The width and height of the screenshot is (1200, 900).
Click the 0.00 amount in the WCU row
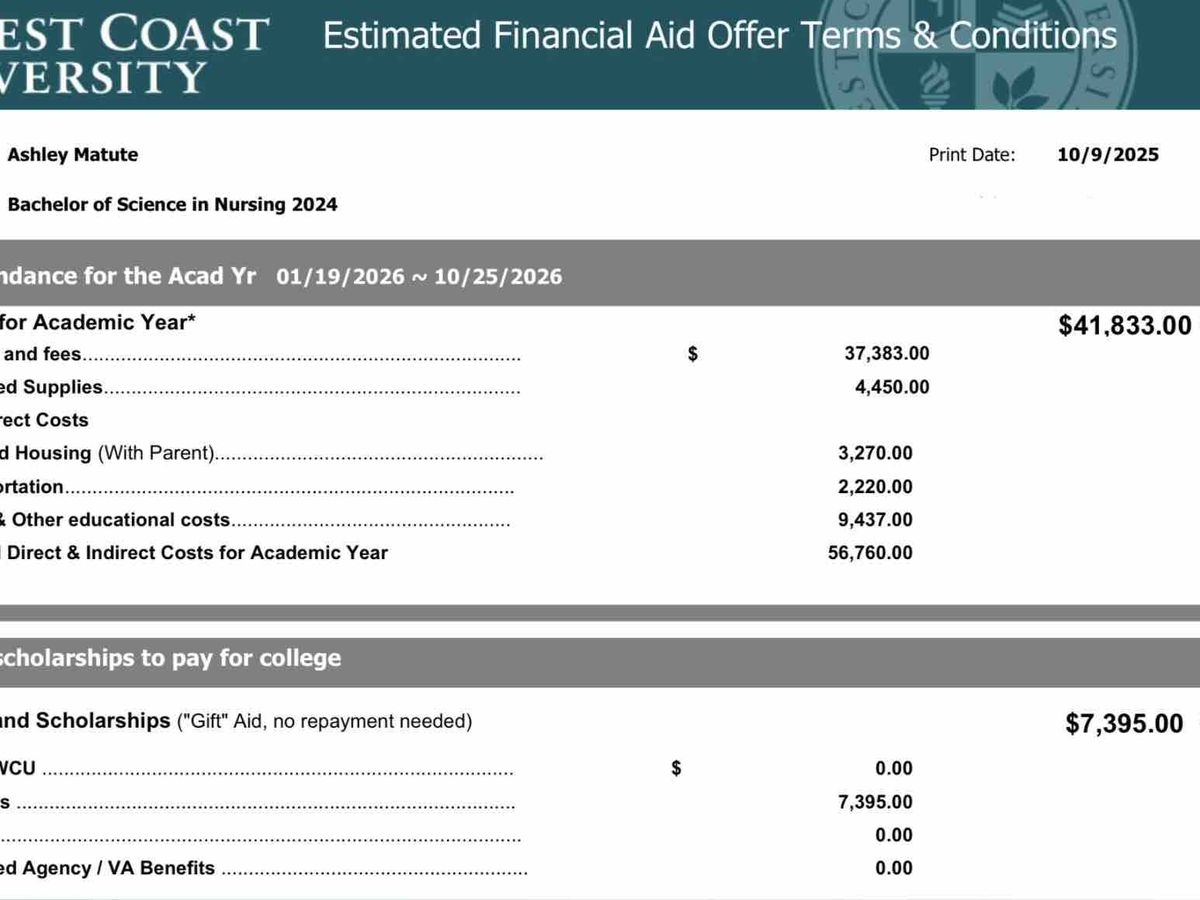coord(893,768)
